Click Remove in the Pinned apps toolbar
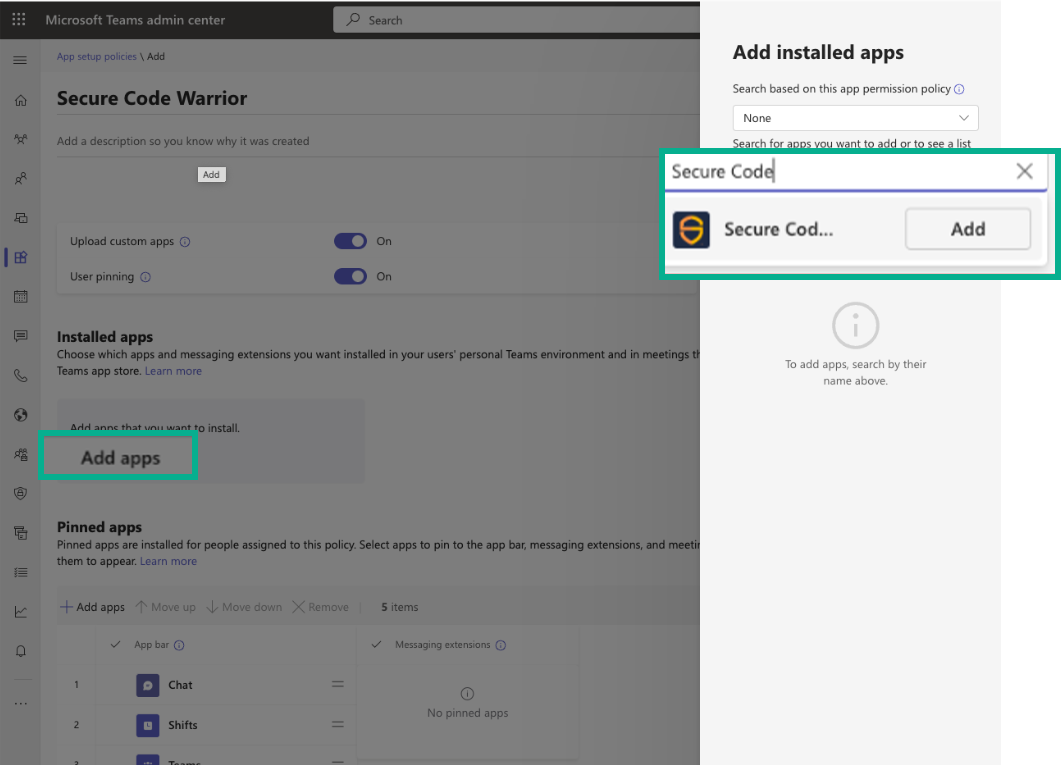The image size is (1061, 765). pos(321,607)
